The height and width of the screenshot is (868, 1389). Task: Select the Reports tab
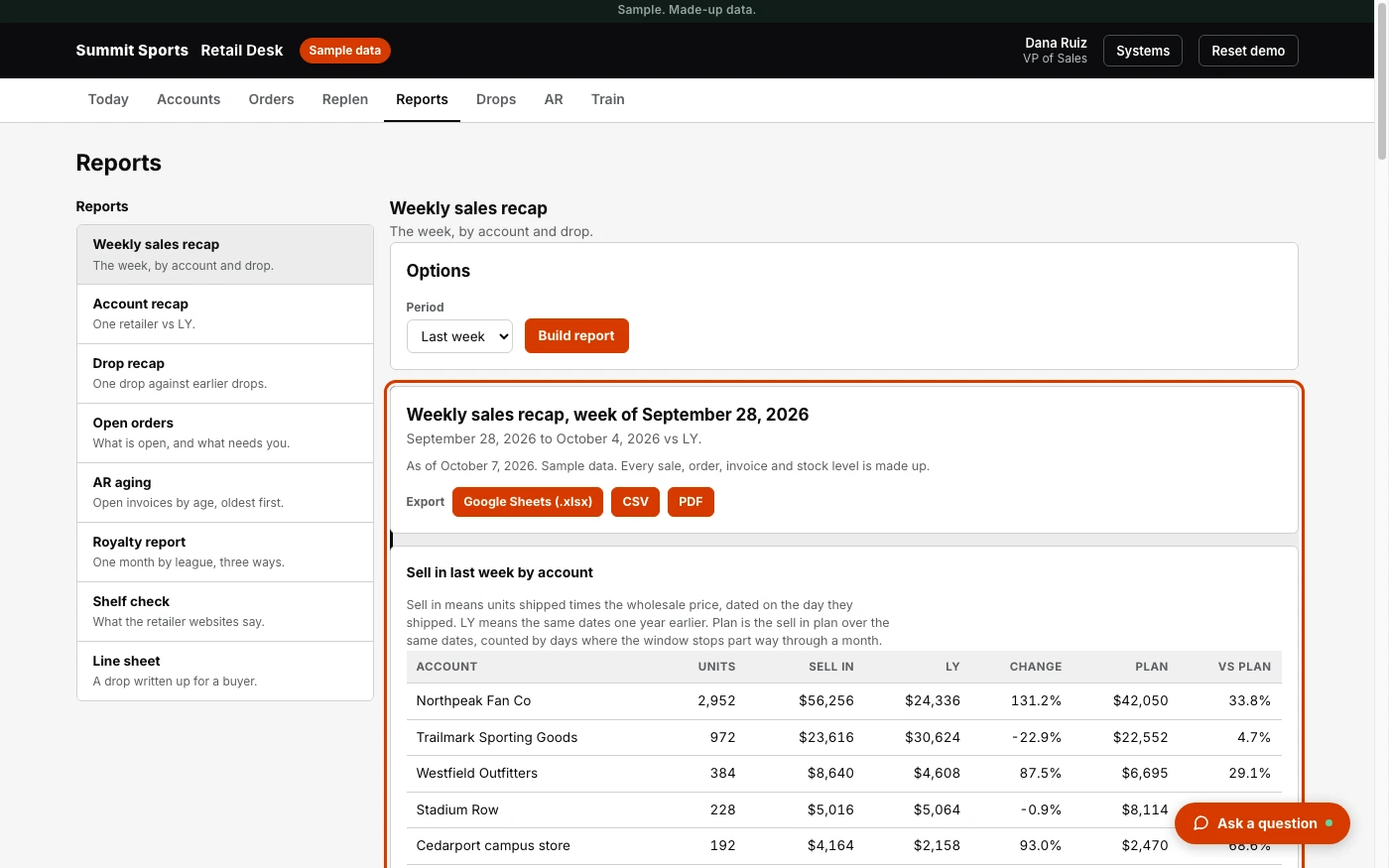pos(422,99)
